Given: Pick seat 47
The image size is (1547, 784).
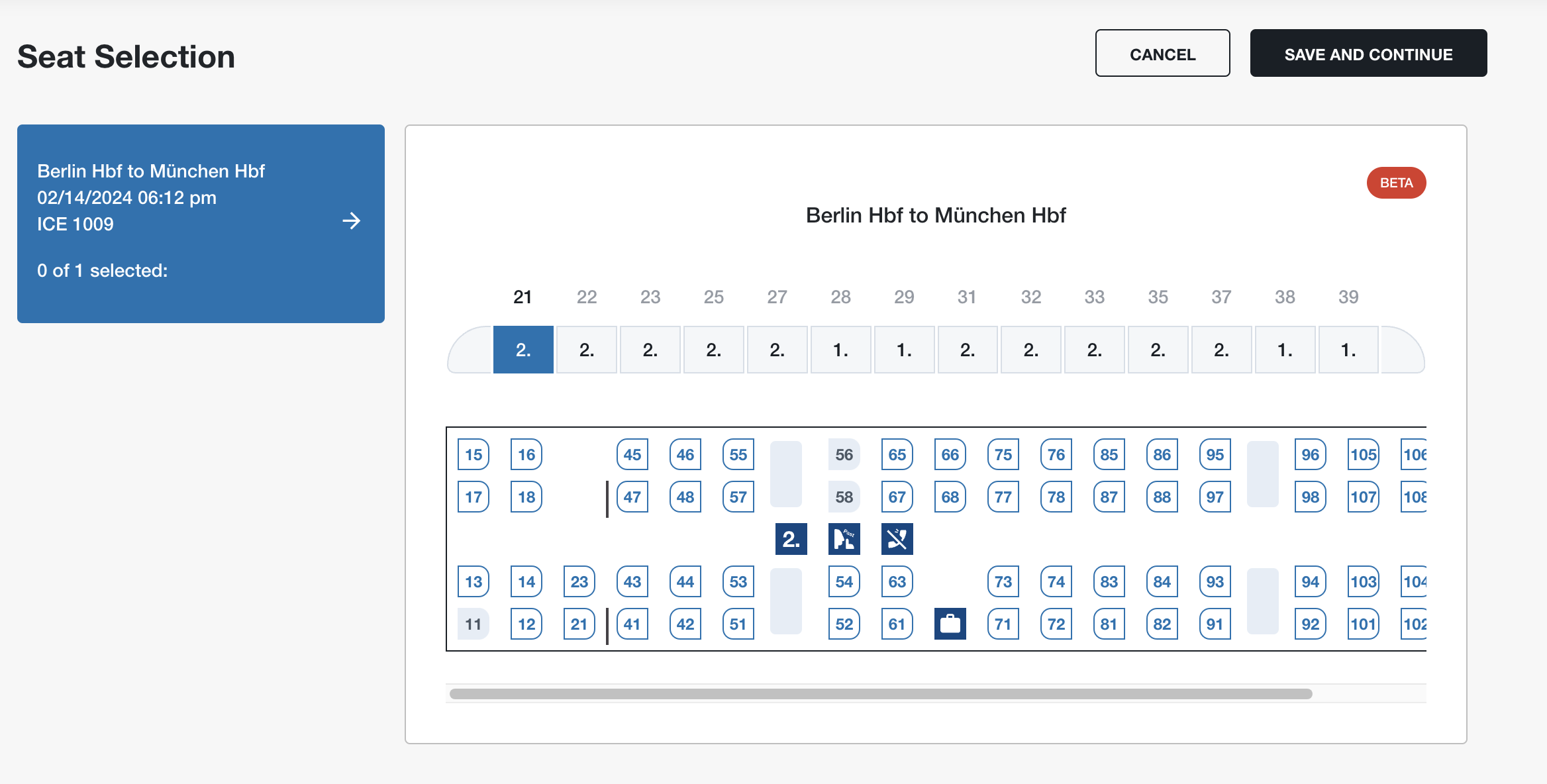Looking at the screenshot, I should [632, 497].
